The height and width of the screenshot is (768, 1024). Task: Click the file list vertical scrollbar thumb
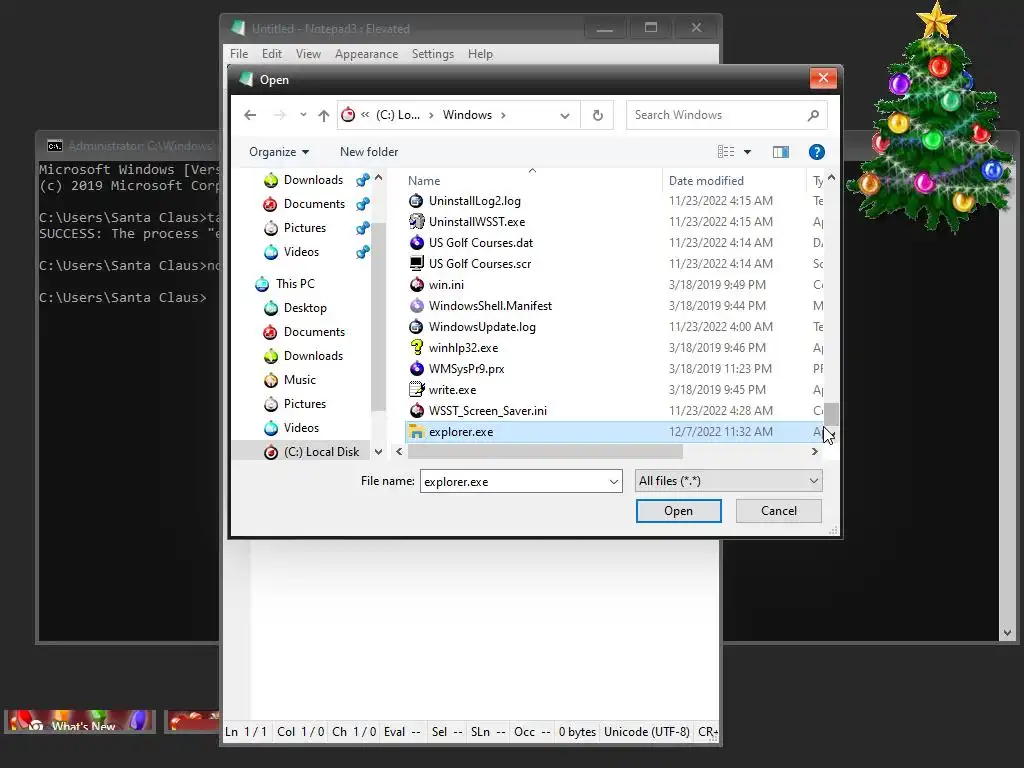(x=831, y=414)
